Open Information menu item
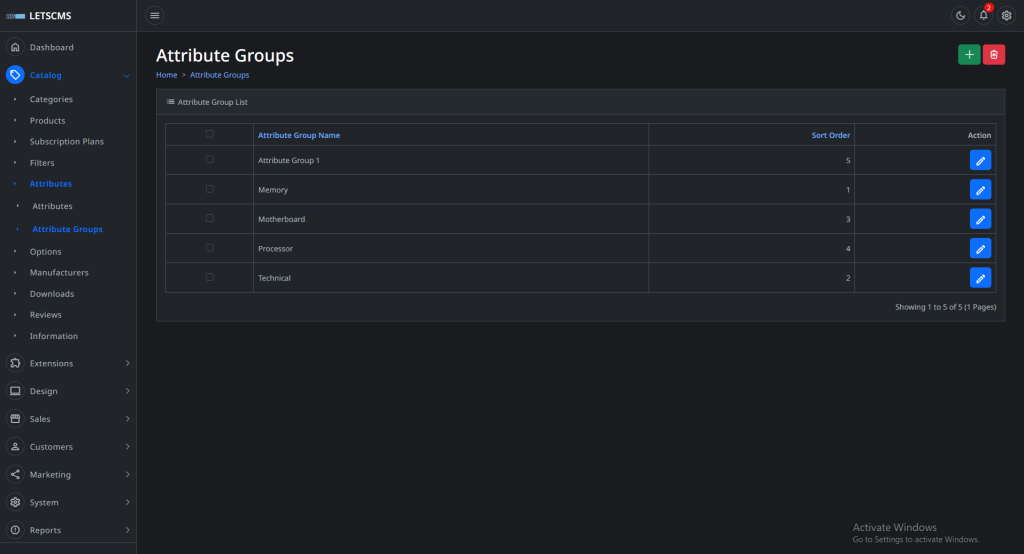Viewport: 1024px width, 554px height. [x=54, y=336]
